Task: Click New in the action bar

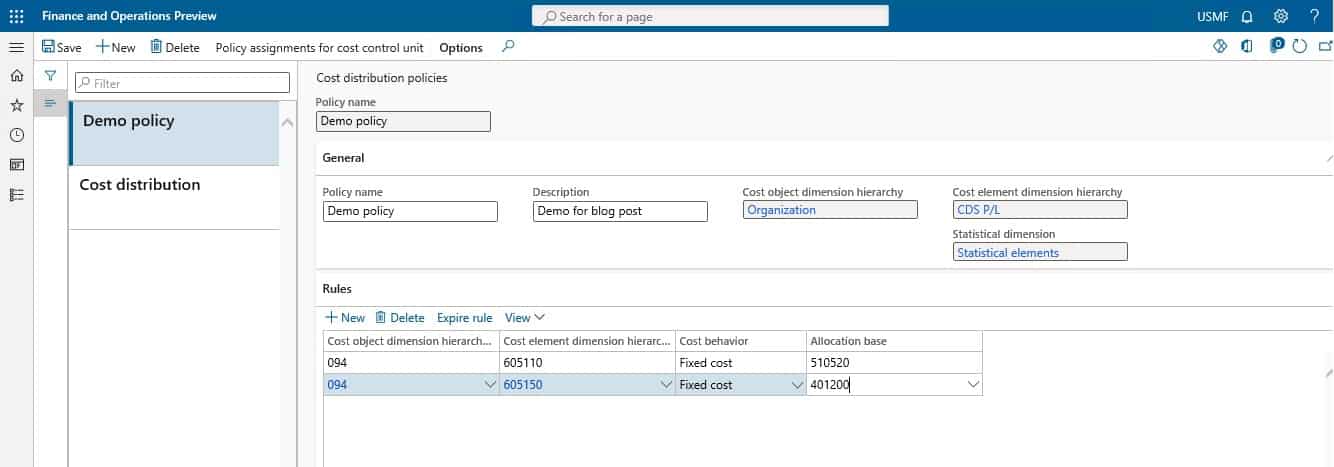Action: point(116,47)
